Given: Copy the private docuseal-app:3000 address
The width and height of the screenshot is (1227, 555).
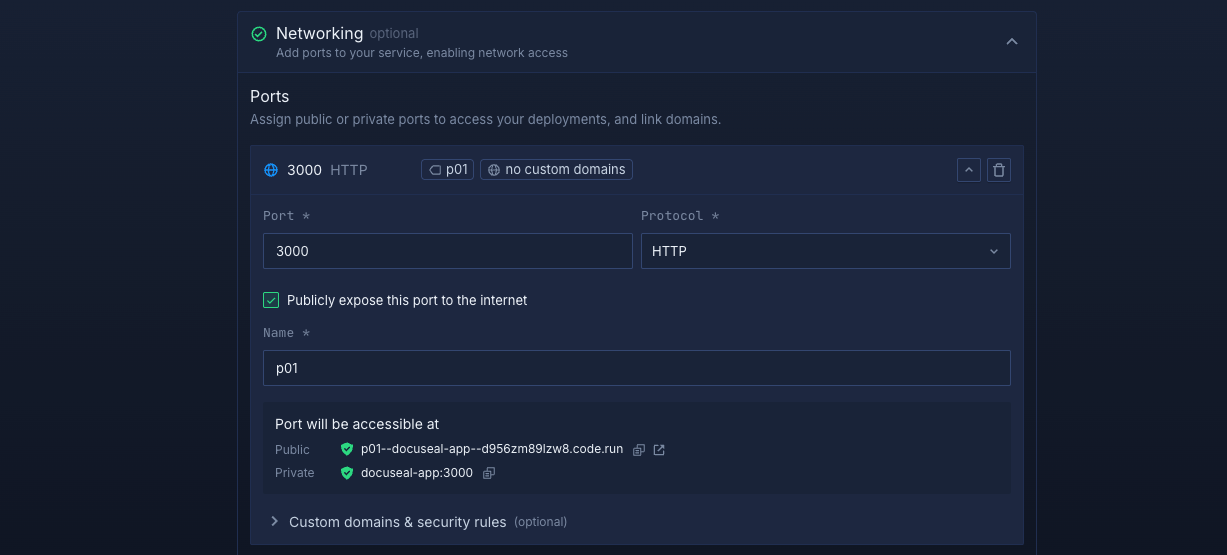Looking at the screenshot, I should tap(489, 473).
